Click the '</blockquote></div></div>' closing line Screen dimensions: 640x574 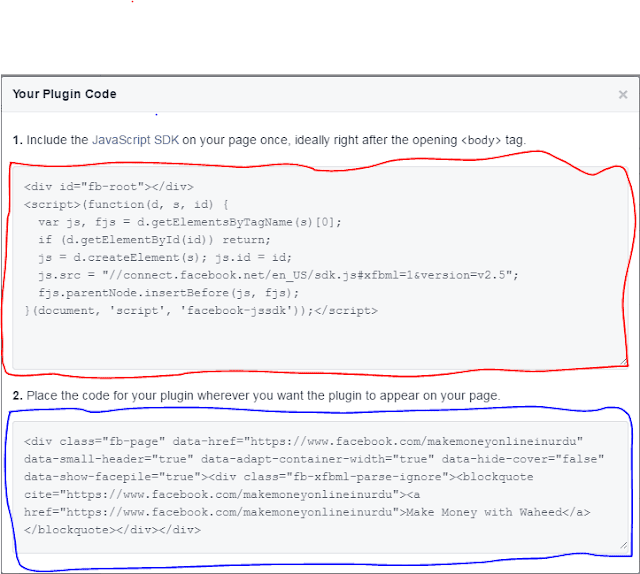point(112,530)
